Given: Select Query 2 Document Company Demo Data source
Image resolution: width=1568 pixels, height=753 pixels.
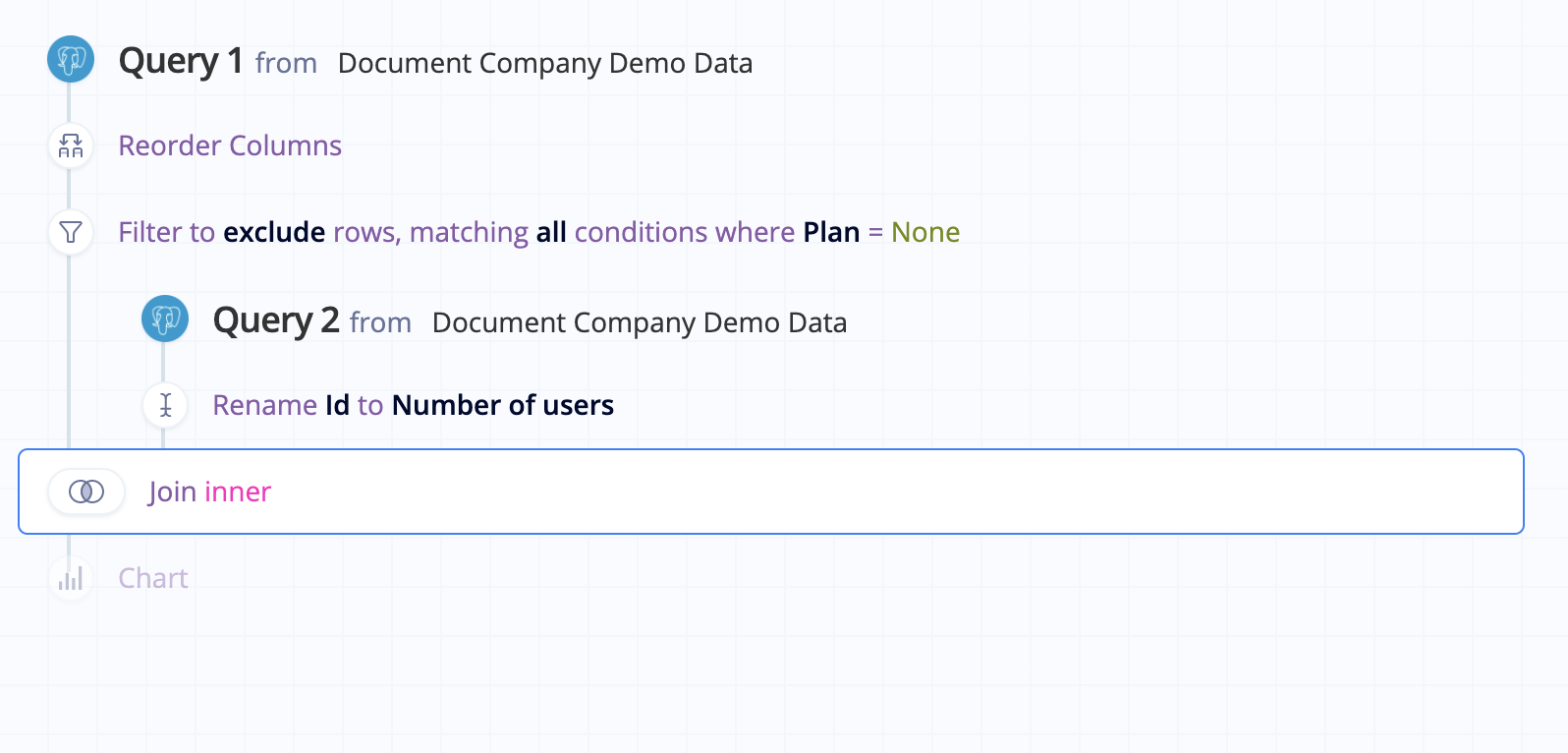Looking at the screenshot, I should 640,322.
